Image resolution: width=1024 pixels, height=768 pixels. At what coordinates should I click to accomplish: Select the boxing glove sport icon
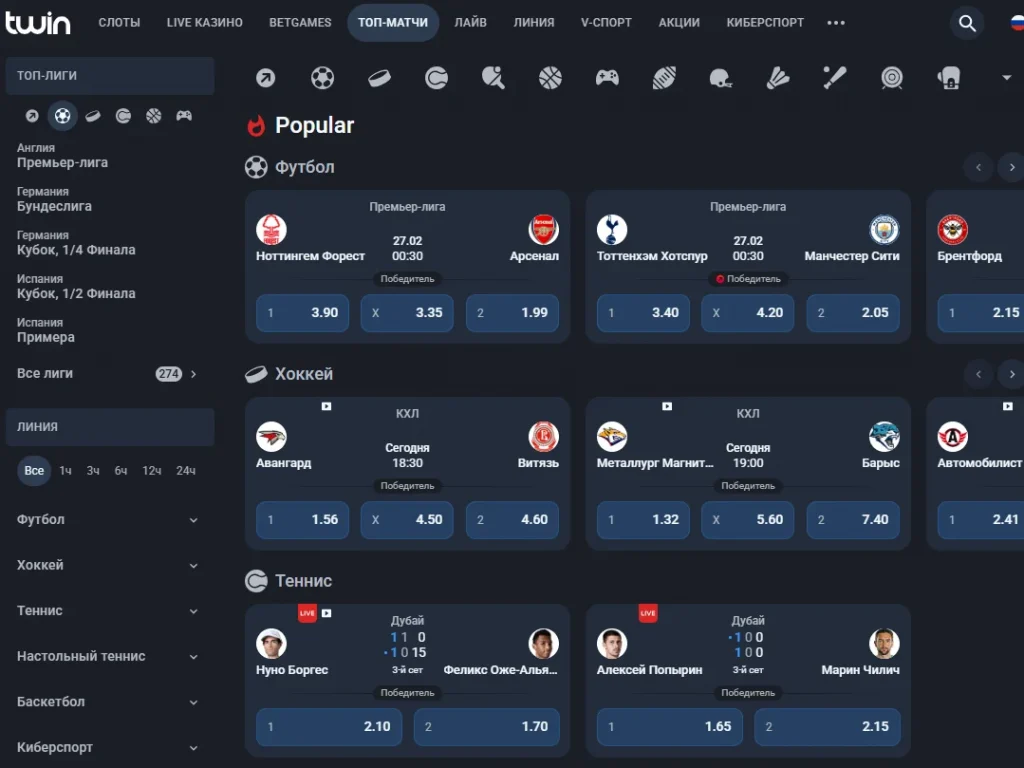click(949, 77)
